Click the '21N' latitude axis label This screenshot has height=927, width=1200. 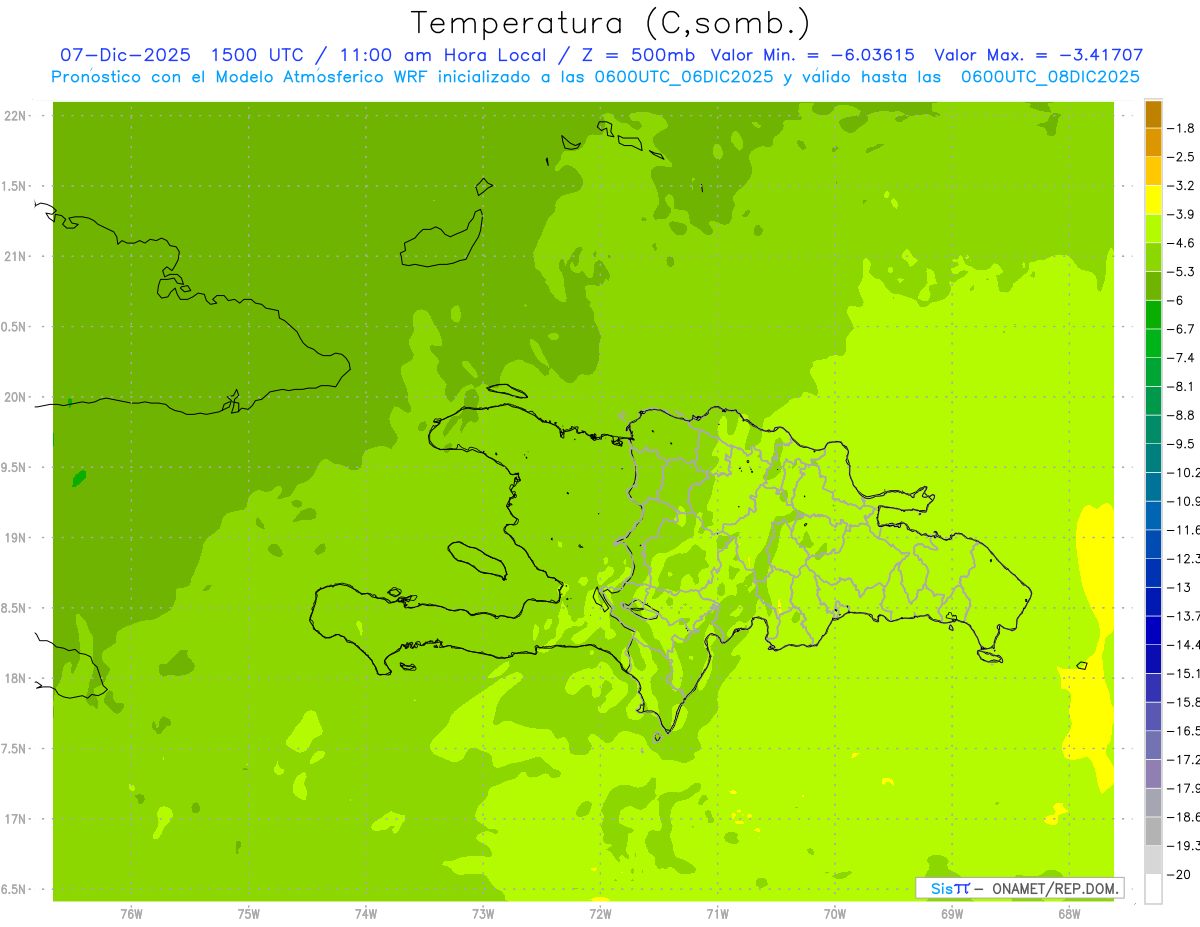point(15,256)
